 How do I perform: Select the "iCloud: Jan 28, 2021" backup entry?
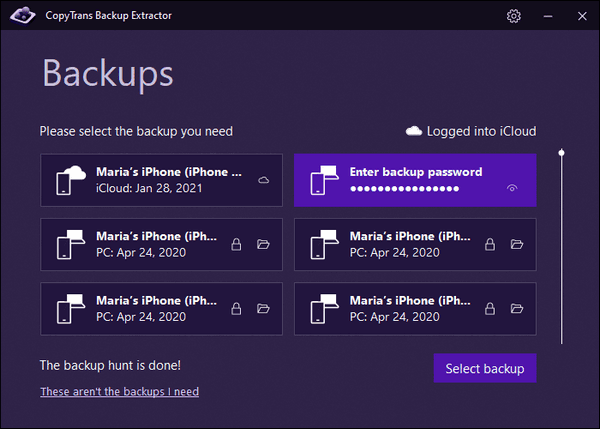click(x=161, y=180)
